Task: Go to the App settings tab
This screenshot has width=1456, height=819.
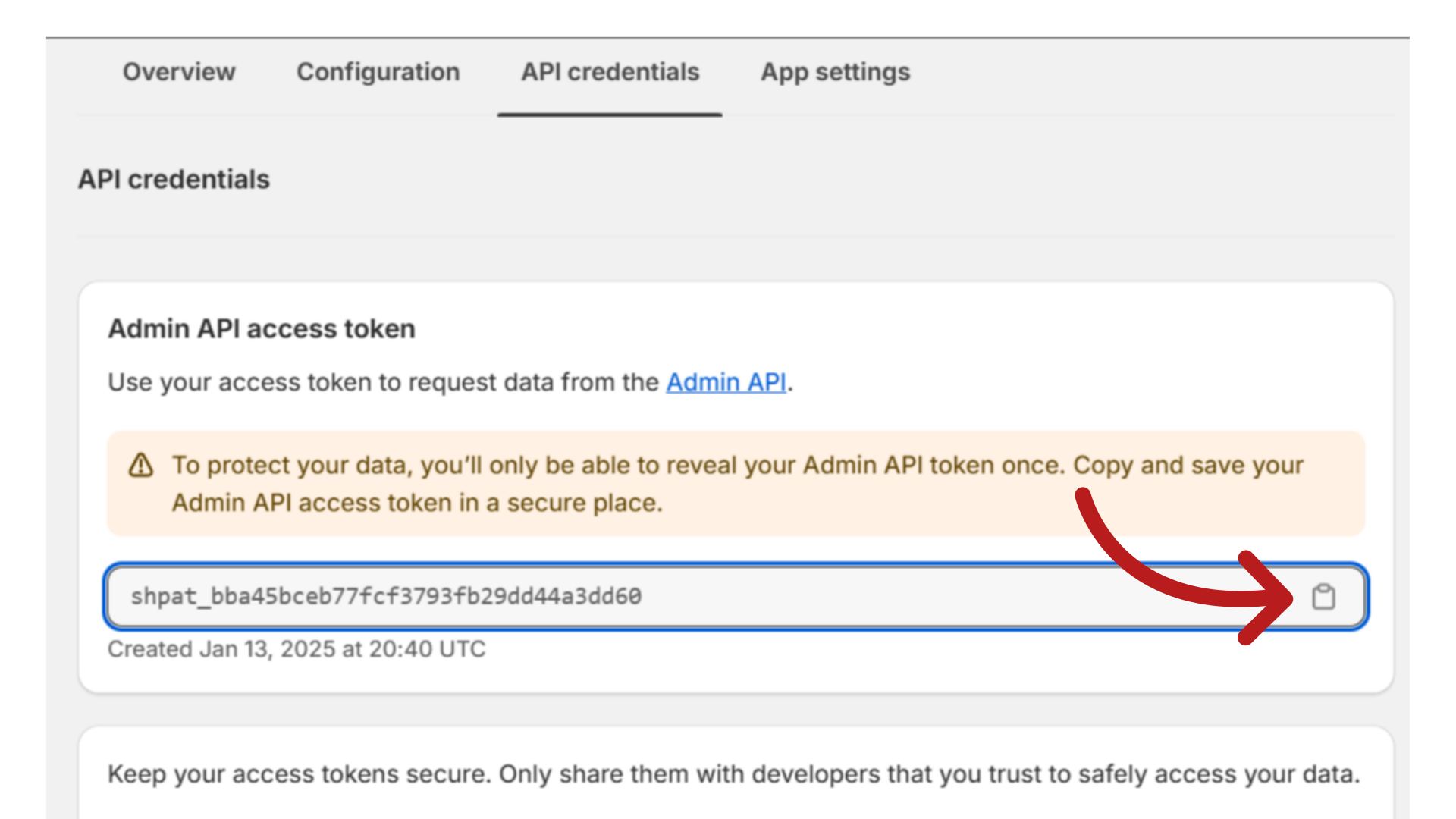Action: (836, 72)
